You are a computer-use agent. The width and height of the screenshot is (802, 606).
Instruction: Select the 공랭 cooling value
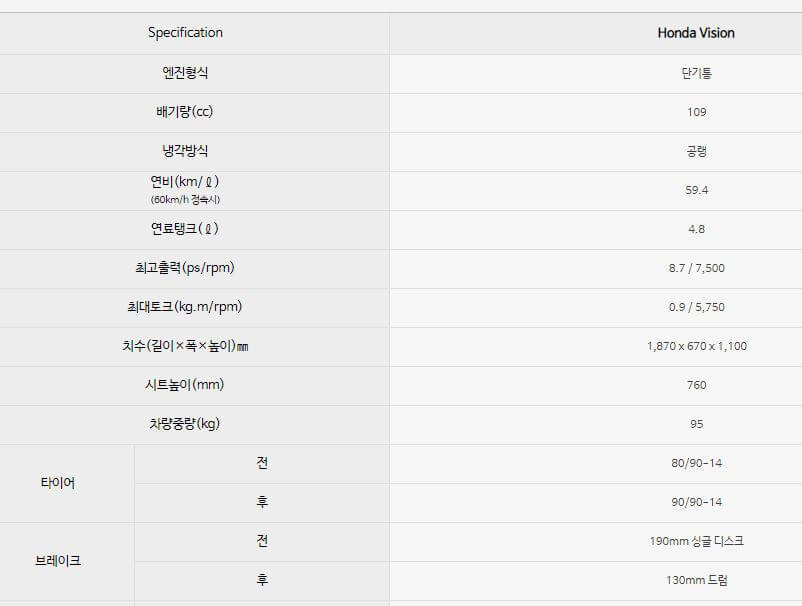696,151
